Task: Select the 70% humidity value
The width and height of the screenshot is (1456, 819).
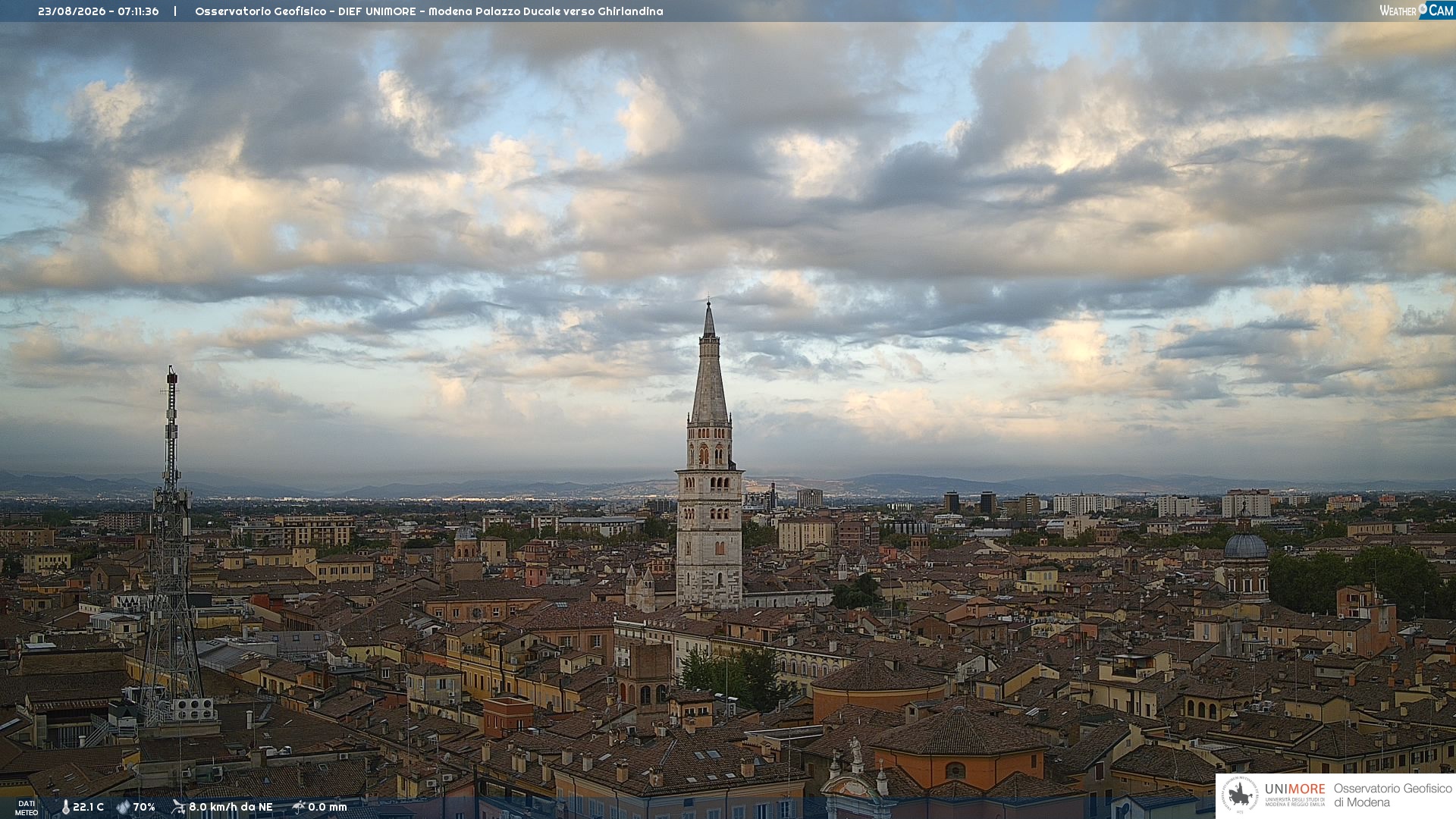Action: pos(144,807)
